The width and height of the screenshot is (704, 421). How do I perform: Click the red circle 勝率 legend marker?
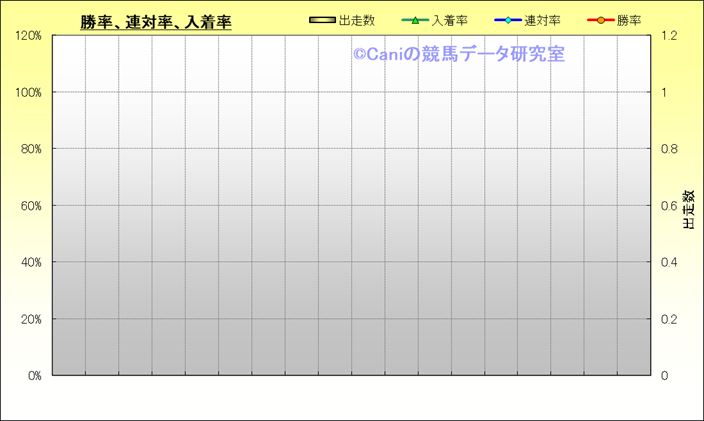pyautogui.click(x=600, y=20)
